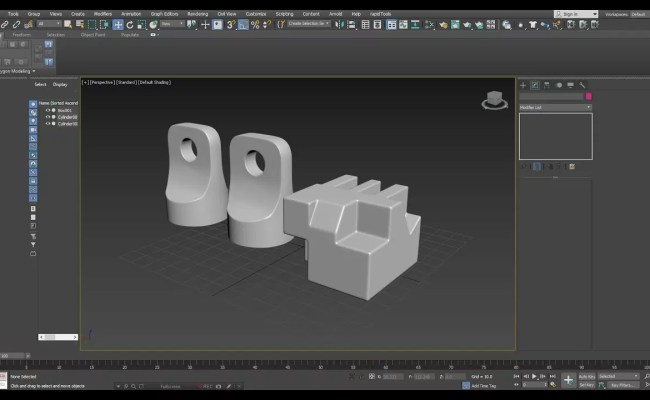650x400 pixels.
Task: Click Add Time Tag label
Action: 483,386
